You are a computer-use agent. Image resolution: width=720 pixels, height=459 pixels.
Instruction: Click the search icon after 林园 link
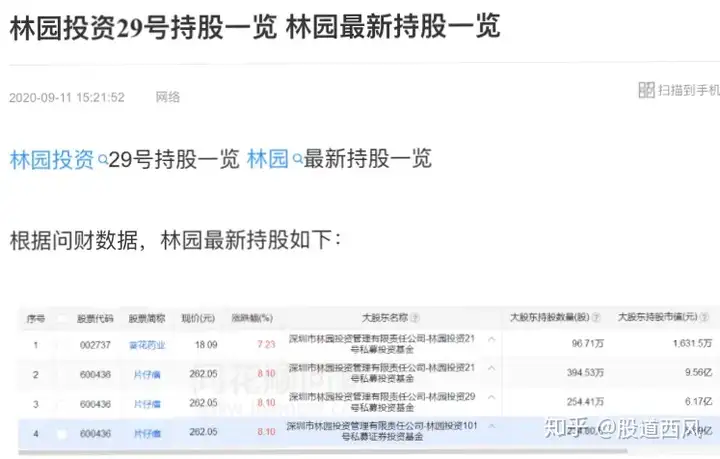(298, 160)
